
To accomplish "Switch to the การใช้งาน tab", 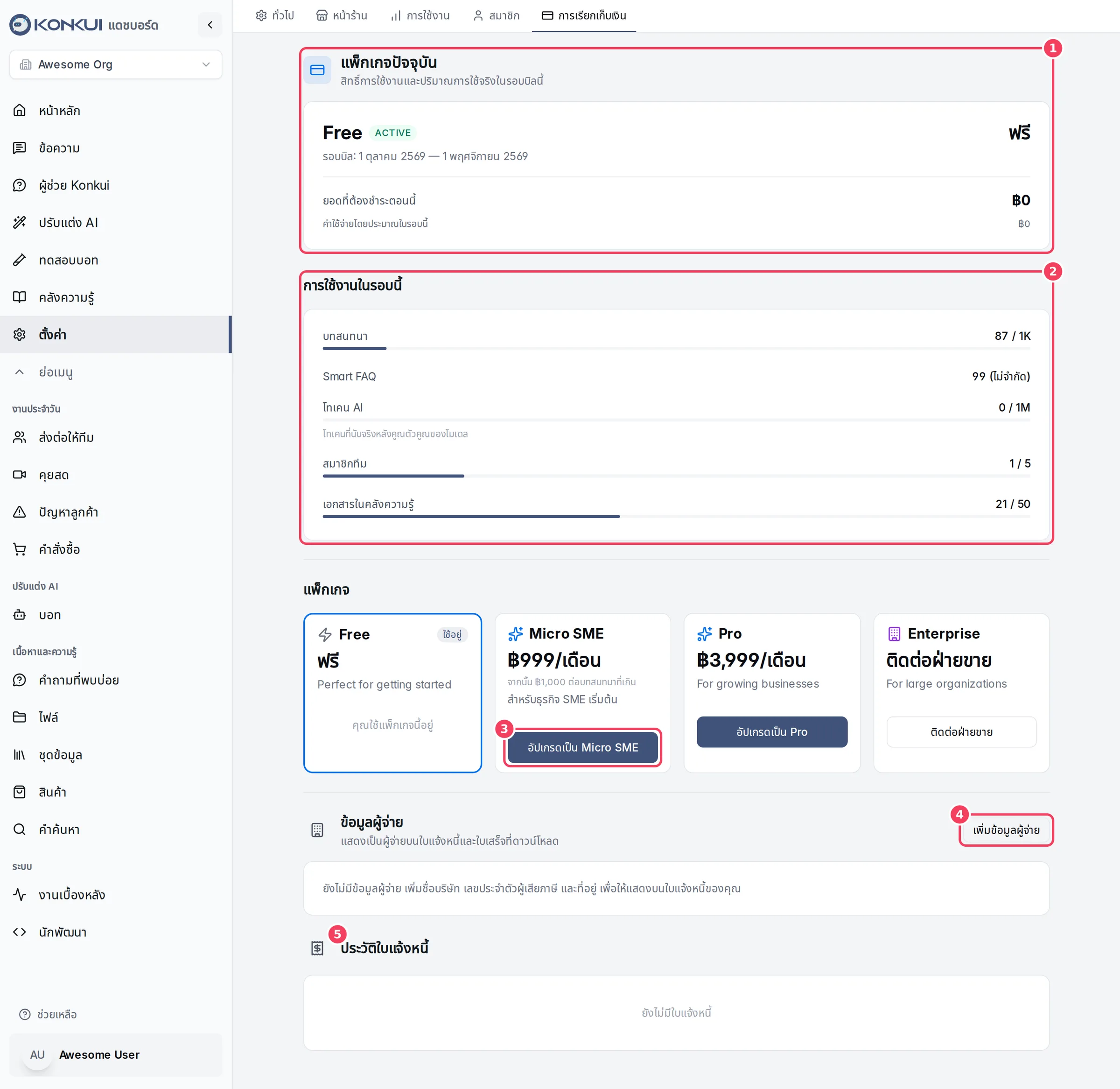I will point(420,15).
